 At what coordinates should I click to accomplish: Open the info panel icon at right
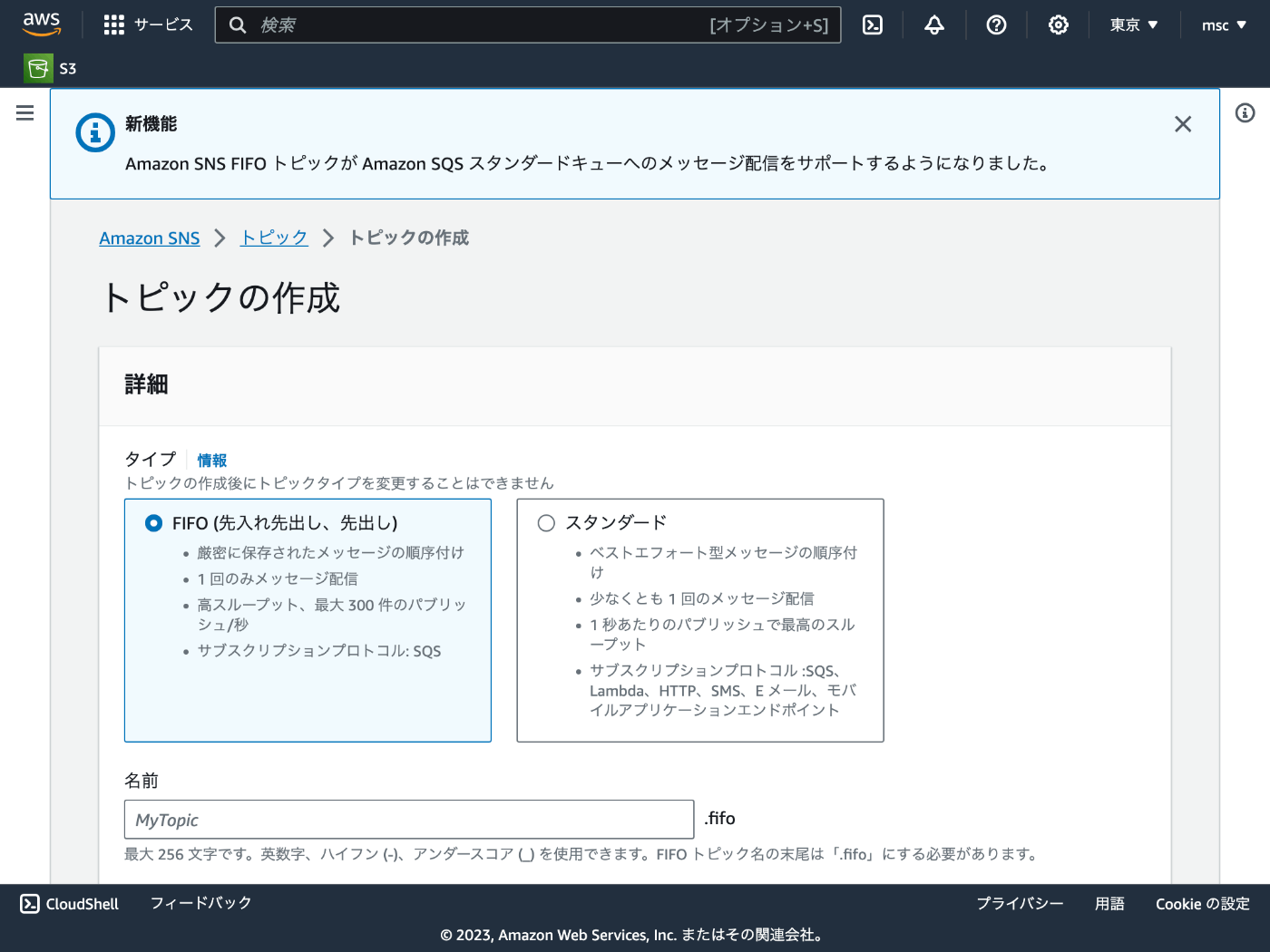1245,112
